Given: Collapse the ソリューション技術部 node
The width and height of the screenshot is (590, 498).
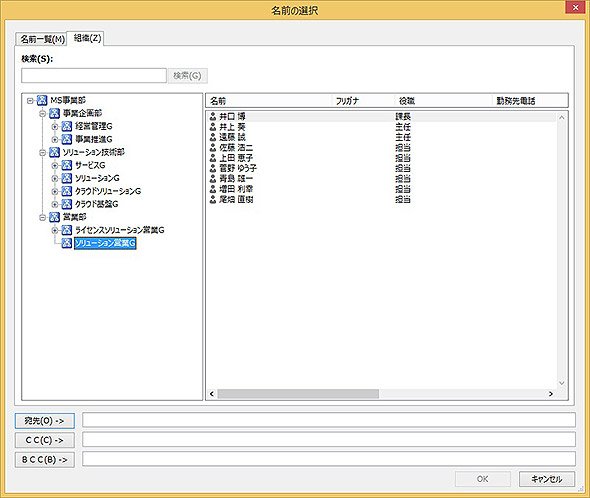Looking at the screenshot, I should (x=43, y=152).
